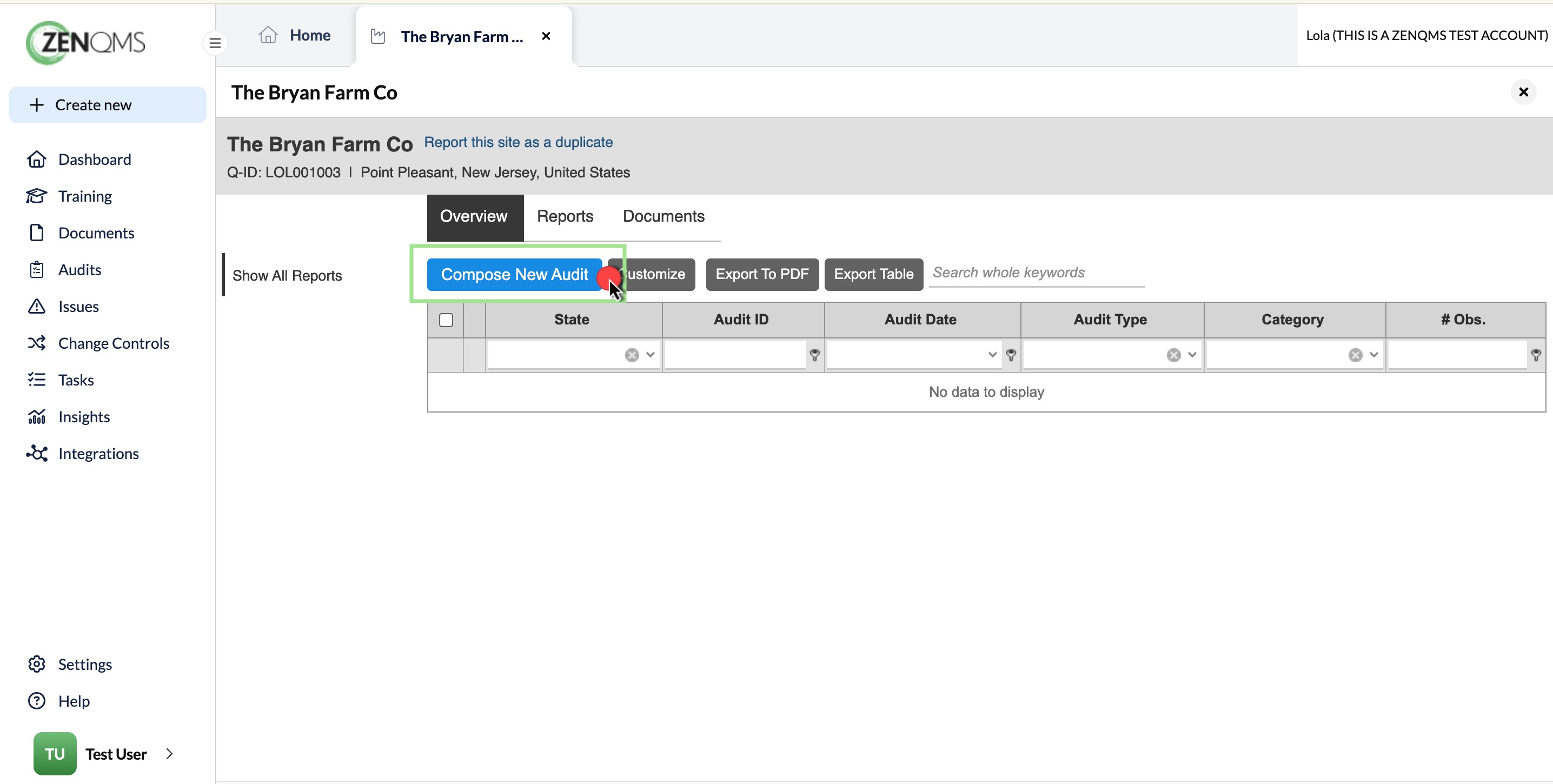Open Training via its graduation cap icon
Image resolution: width=1553 pixels, height=784 pixels.
(37, 196)
